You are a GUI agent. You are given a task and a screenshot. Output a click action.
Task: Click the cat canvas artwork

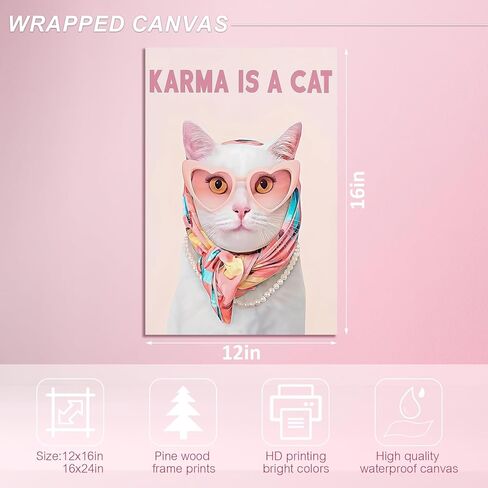coord(241,191)
